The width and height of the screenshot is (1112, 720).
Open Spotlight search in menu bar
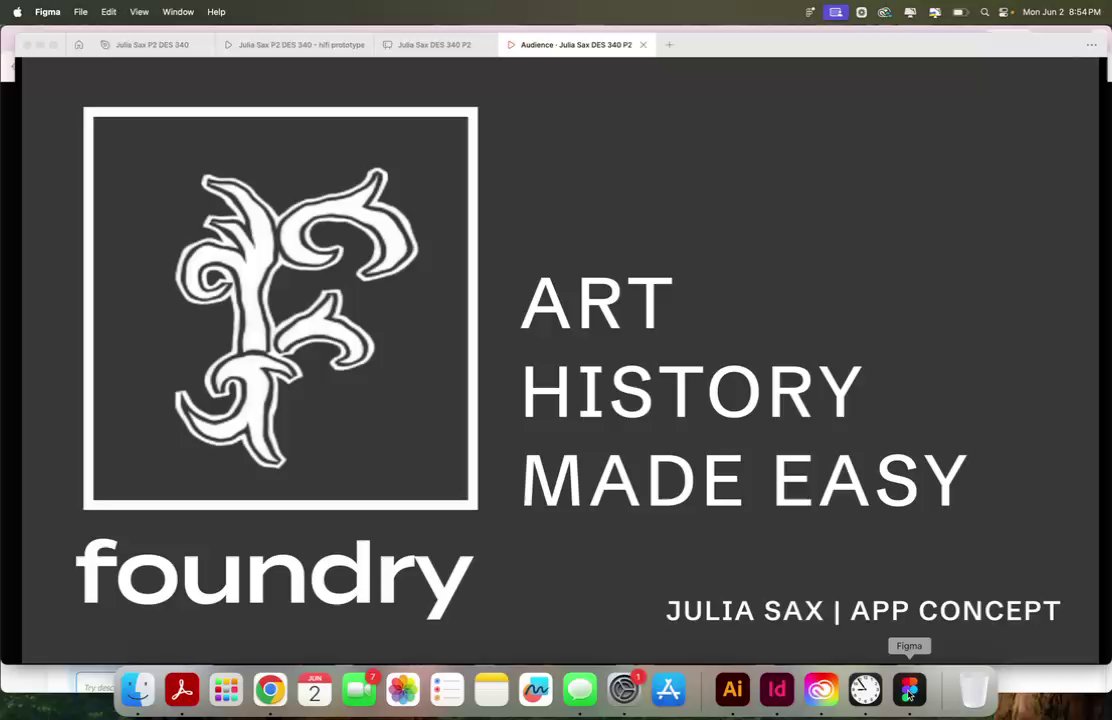pos(984,12)
